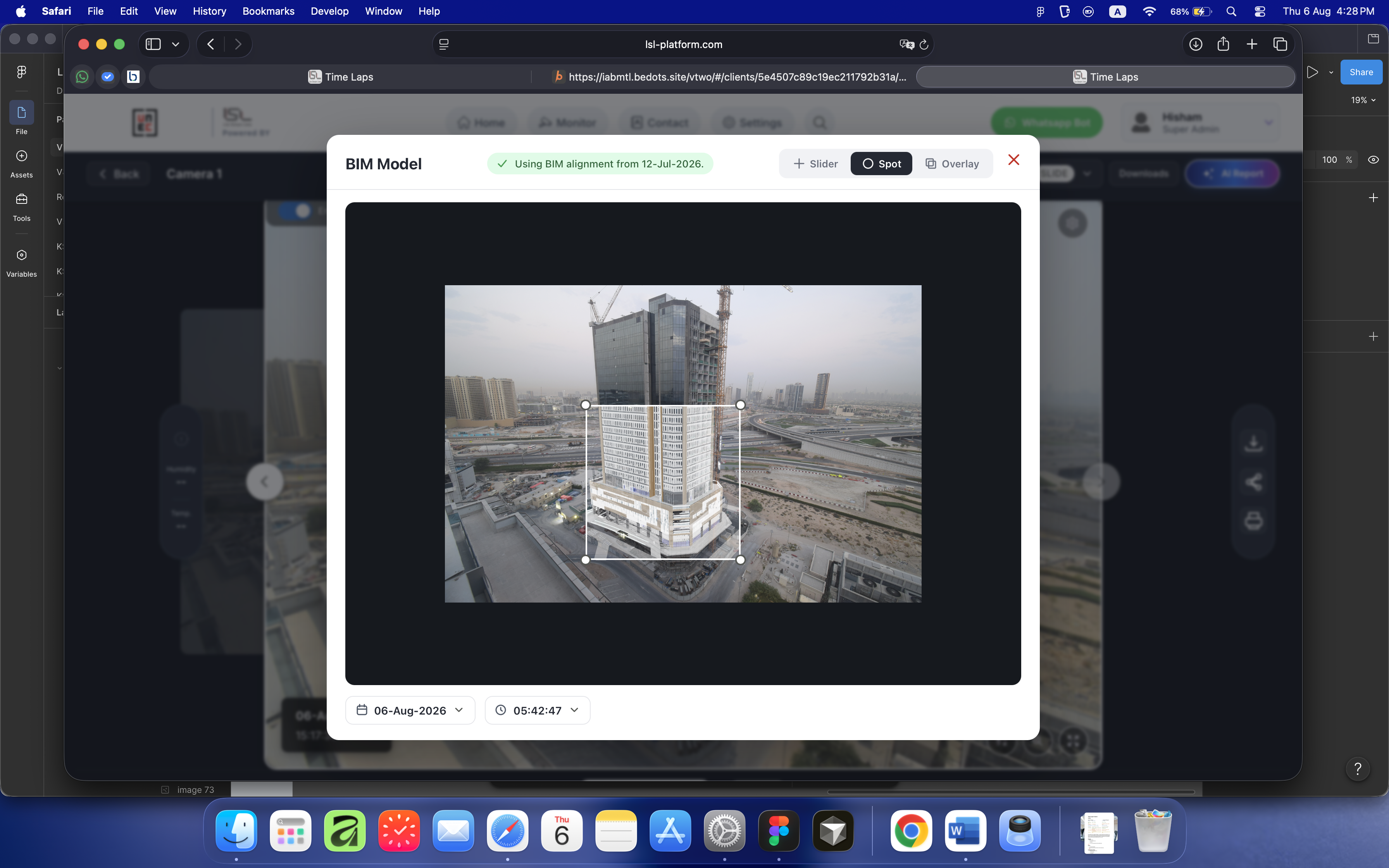Open the History menu
The height and width of the screenshot is (868, 1389).
(210, 11)
